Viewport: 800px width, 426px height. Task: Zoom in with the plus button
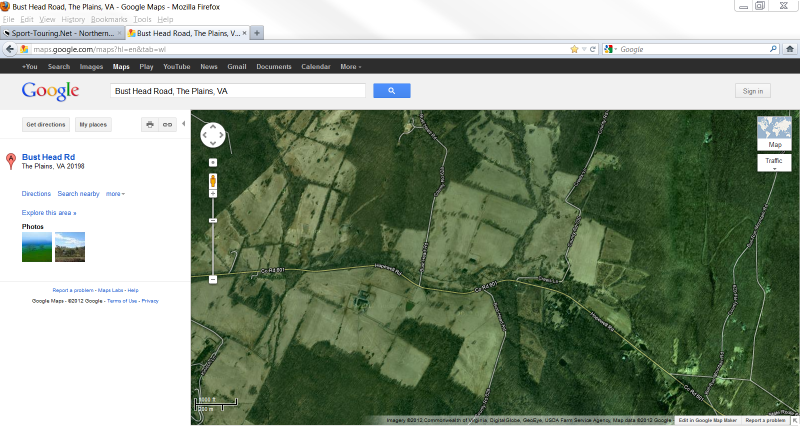(213, 194)
